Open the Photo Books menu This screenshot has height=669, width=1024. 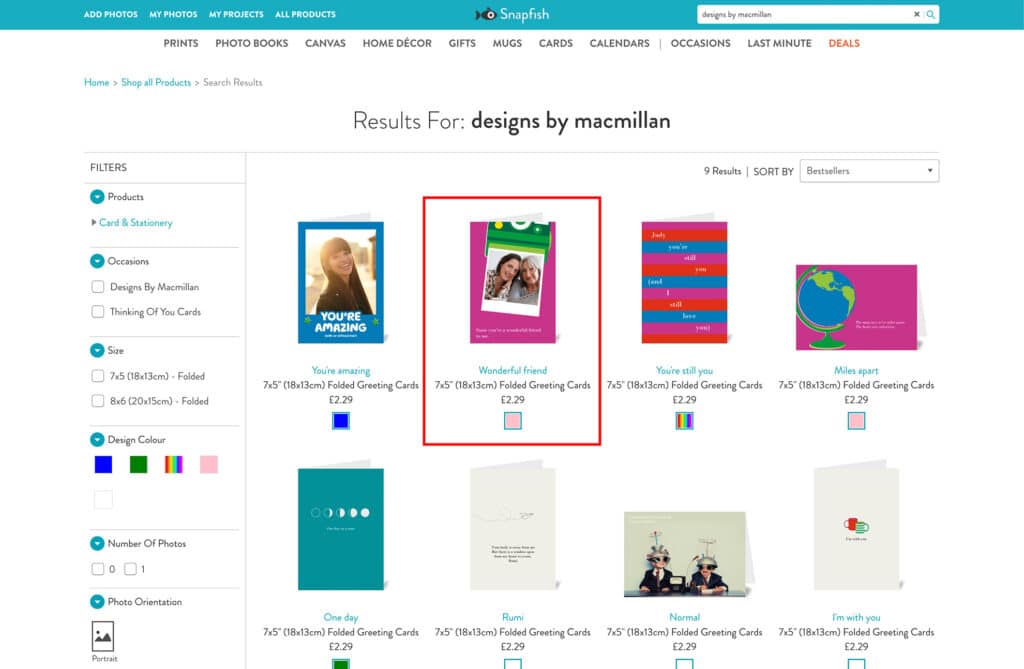251,43
